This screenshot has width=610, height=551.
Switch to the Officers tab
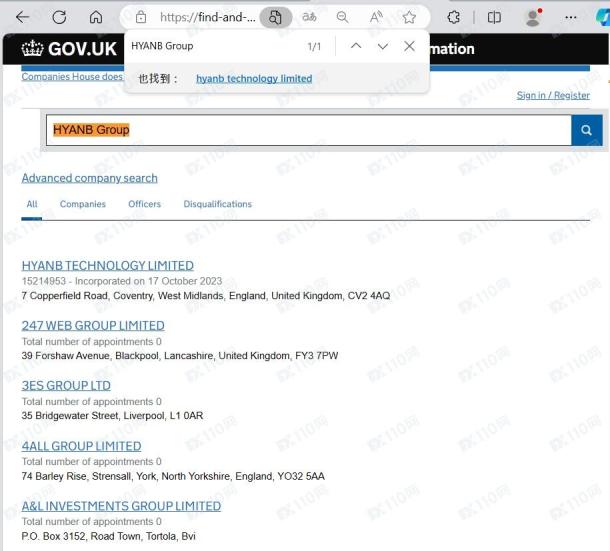[144, 204]
